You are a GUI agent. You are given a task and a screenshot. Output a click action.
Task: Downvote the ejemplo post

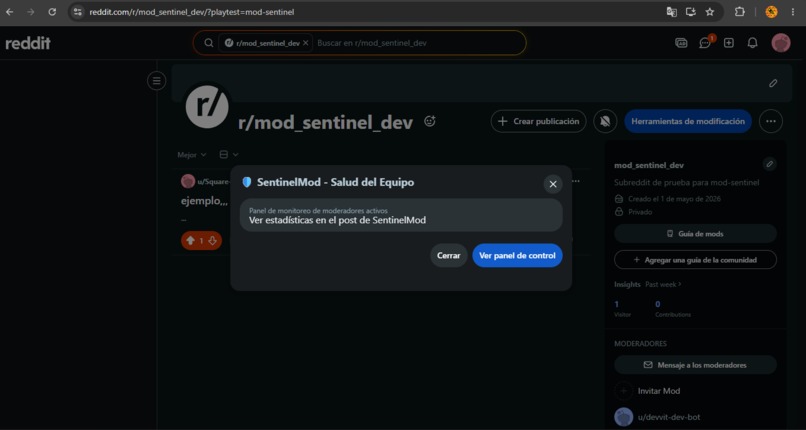pyautogui.click(x=212, y=240)
